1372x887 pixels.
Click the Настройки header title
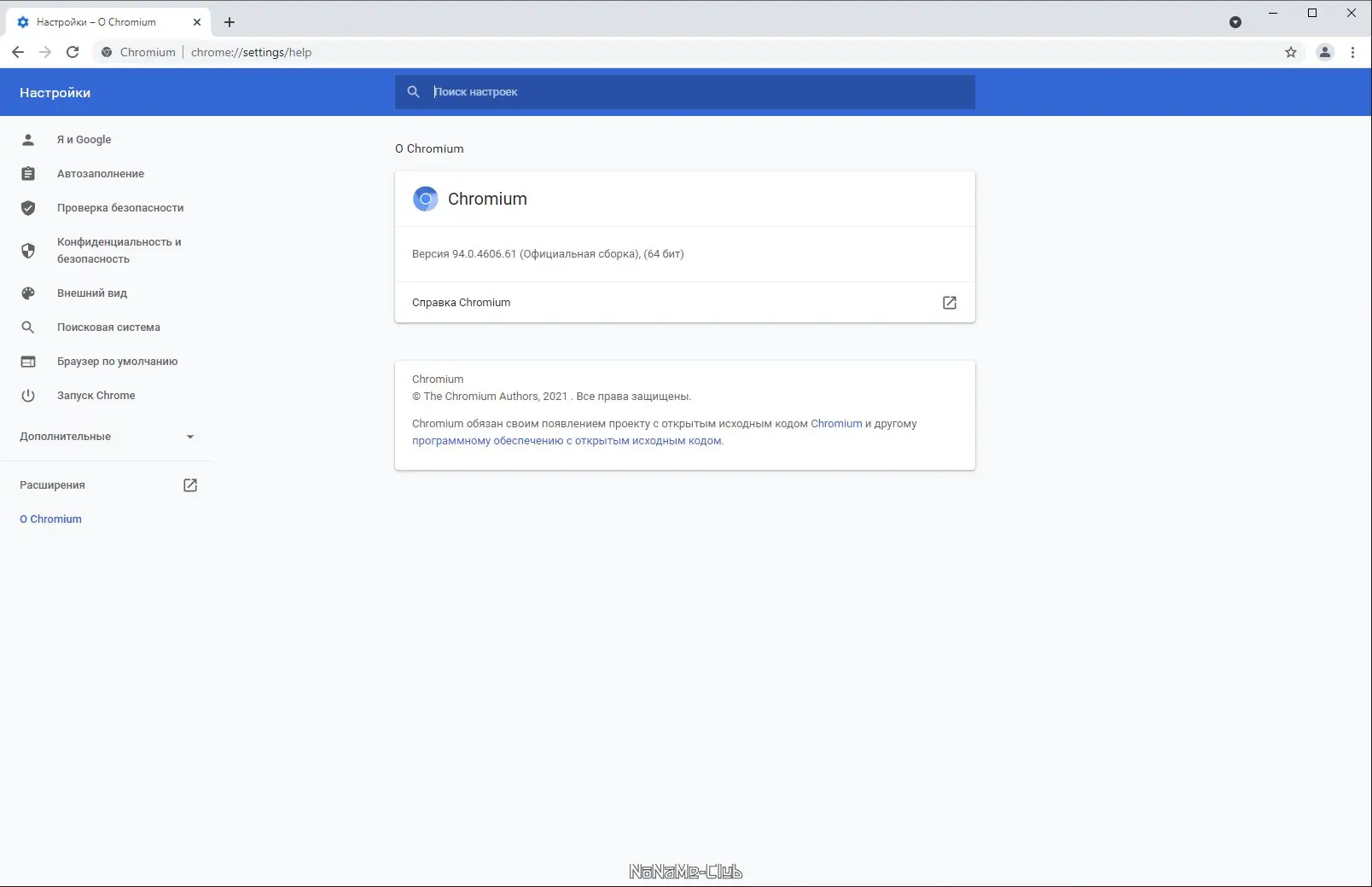55,93
